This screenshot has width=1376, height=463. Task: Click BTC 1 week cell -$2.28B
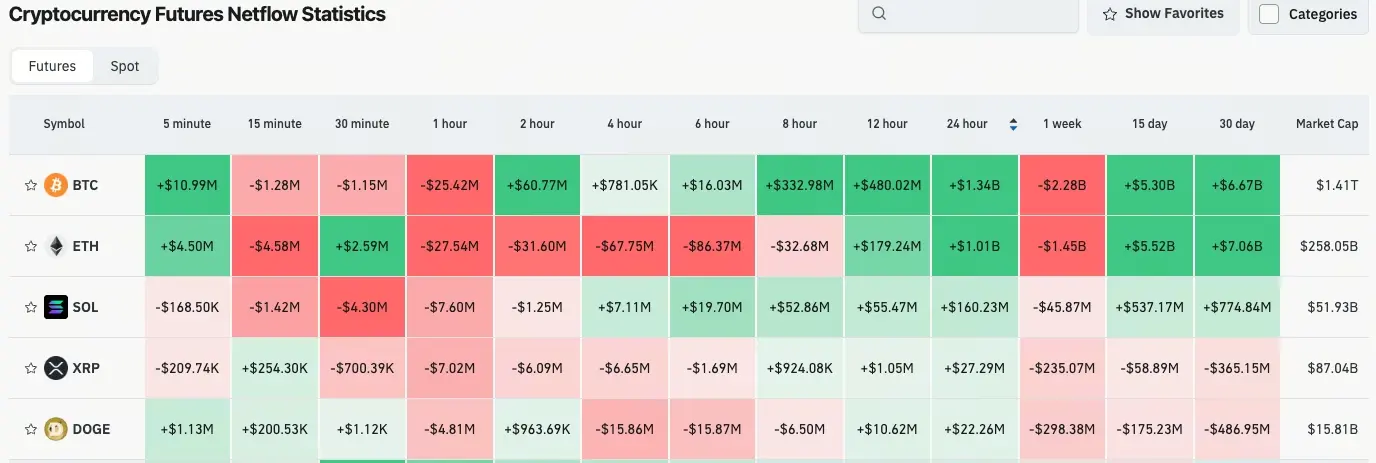coord(1062,185)
